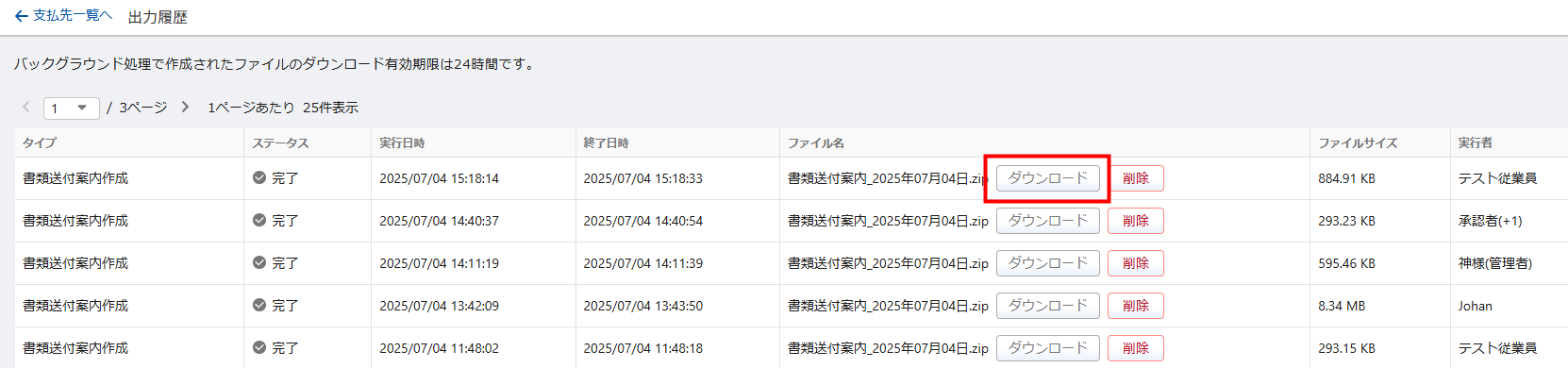The height and width of the screenshot is (368, 1568).
Task: Sort by 実行日時 column header
Action: click(x=402, y=142)
